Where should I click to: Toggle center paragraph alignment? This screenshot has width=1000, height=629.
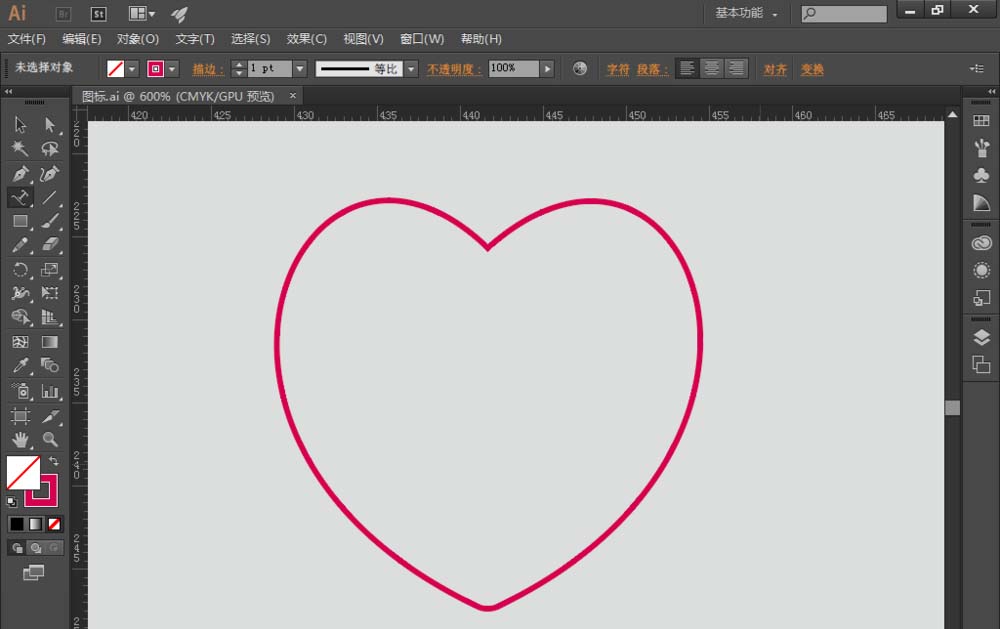[x=712, y=68]
